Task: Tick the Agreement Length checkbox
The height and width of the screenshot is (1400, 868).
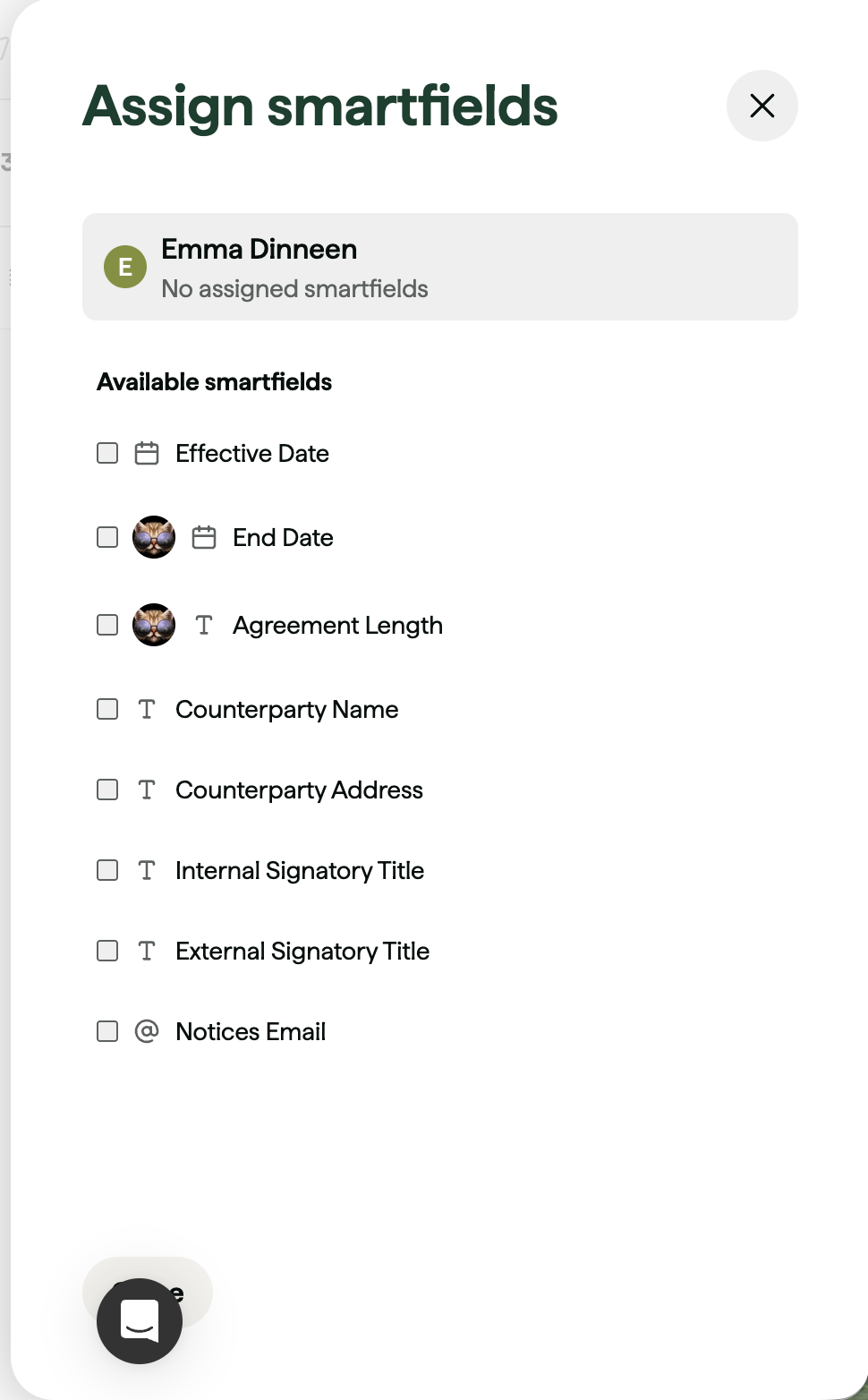Action: [x=107, y=625]
